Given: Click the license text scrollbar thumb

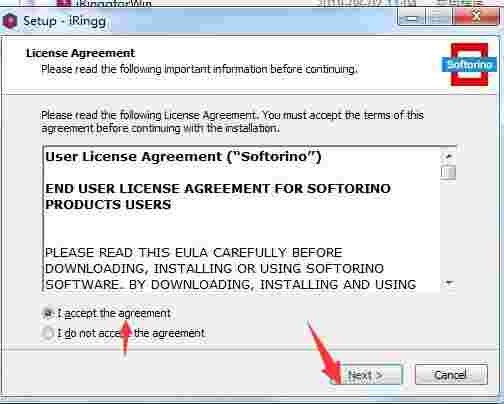Looking at the screenshot, I should tap(449, 172).
